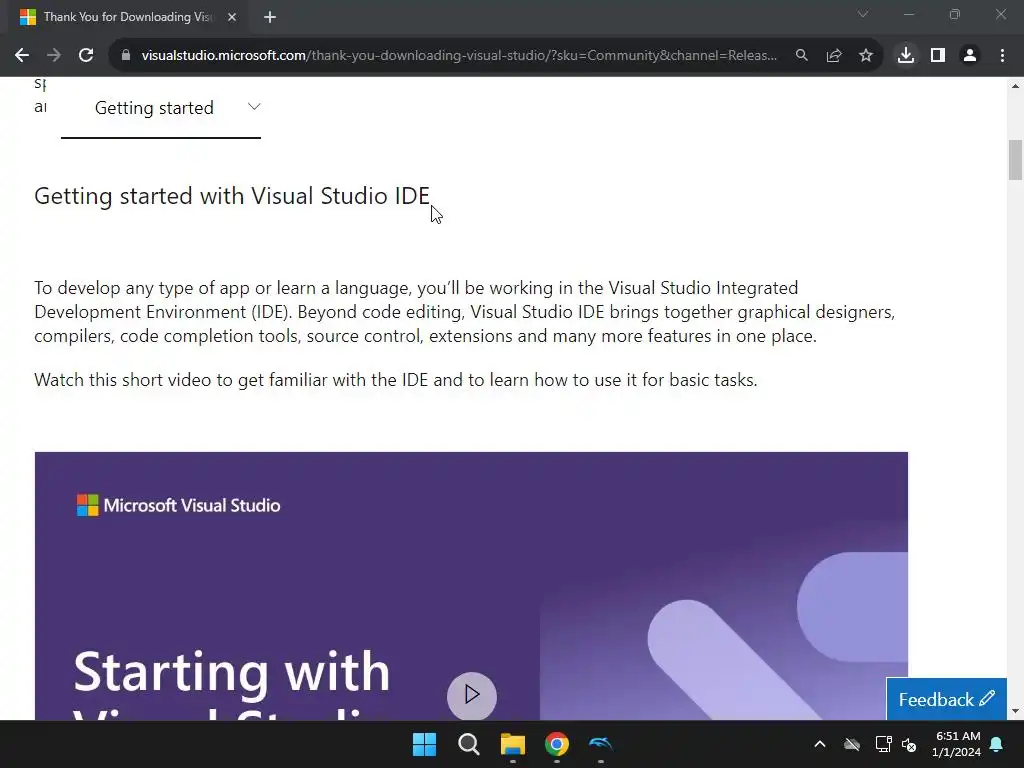
Task: Open Chrome downloads tray
Action: pos(906,56)
